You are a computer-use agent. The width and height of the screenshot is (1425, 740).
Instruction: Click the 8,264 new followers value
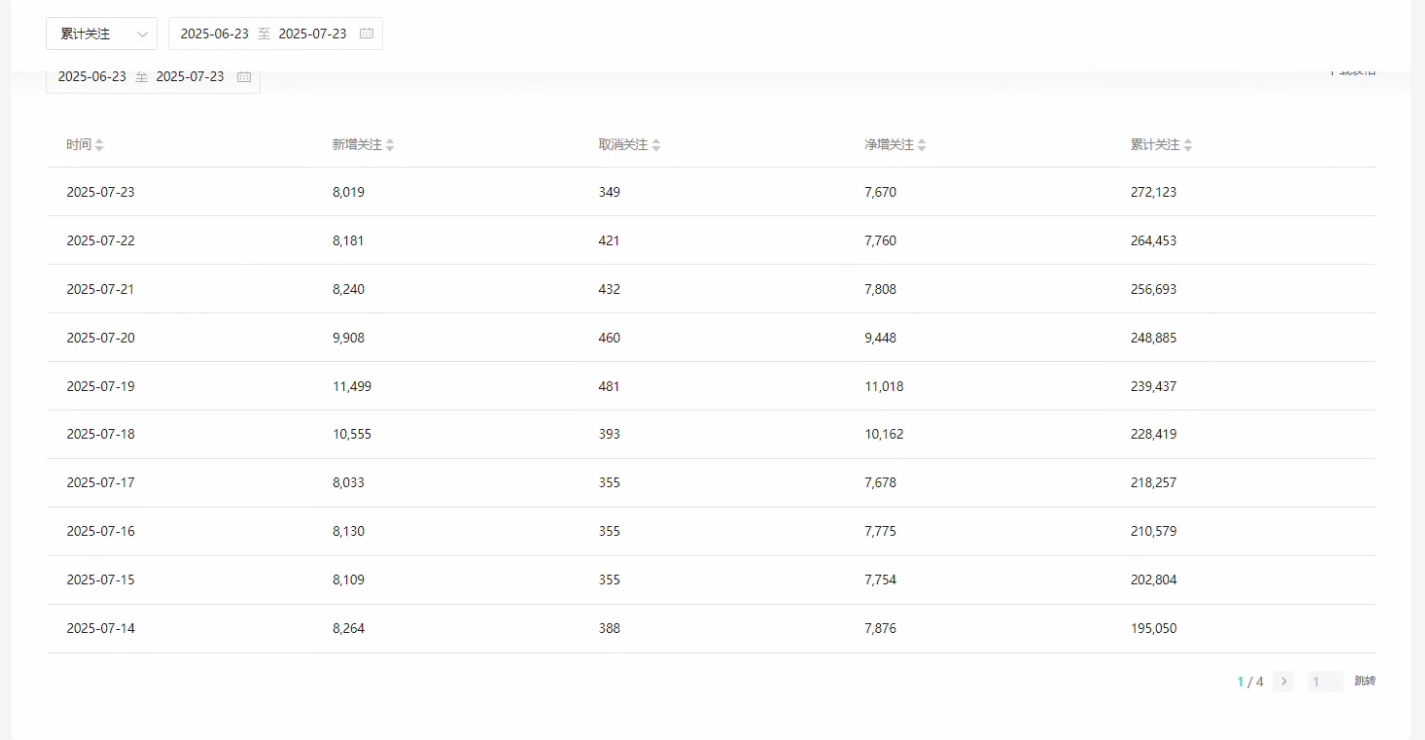348,629
